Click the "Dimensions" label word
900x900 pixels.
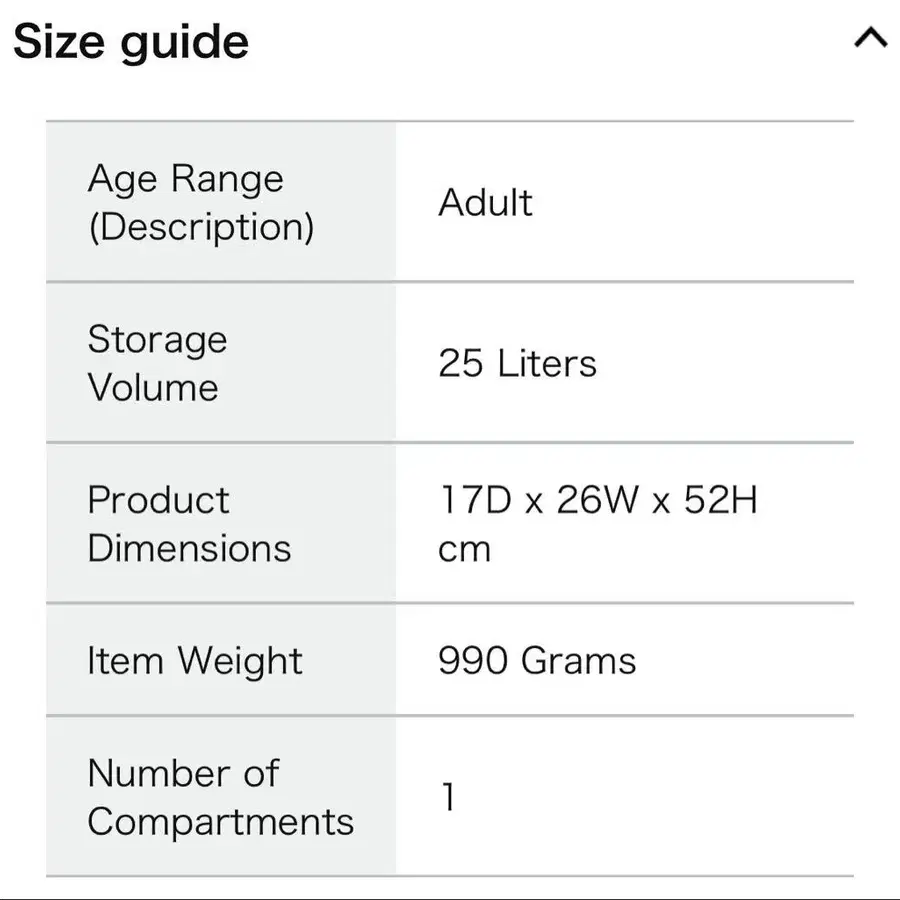[190, 548]
